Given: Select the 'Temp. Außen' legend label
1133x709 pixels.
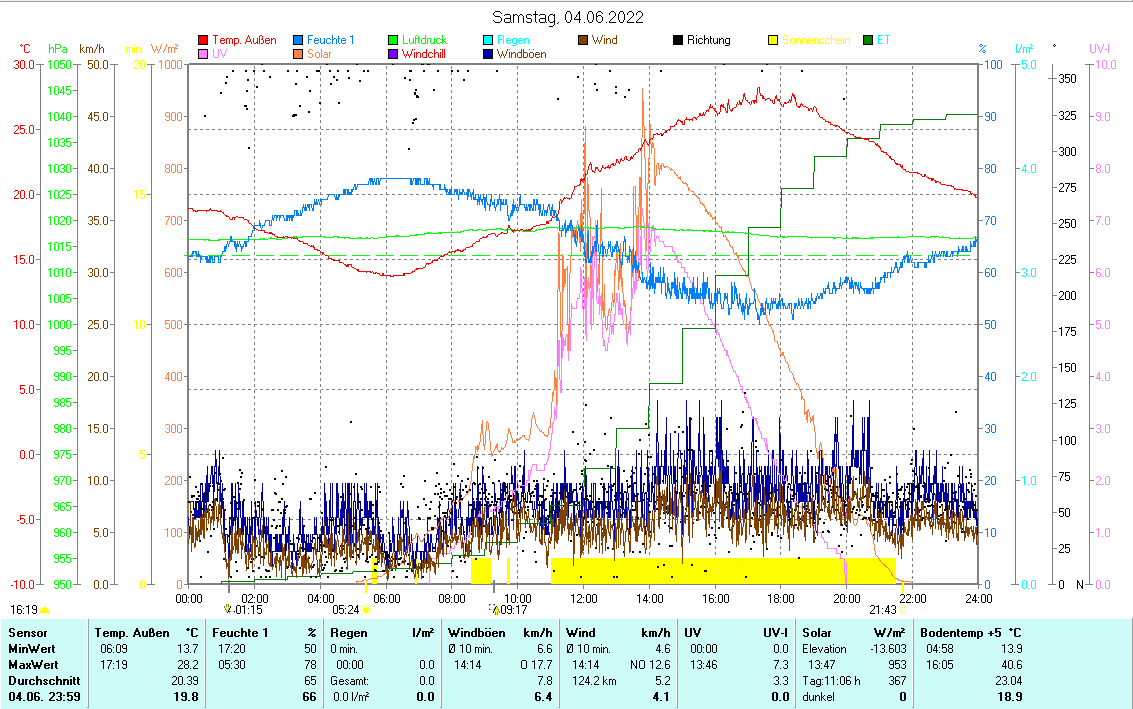Looking at the screenshot, I should (244, 40).
